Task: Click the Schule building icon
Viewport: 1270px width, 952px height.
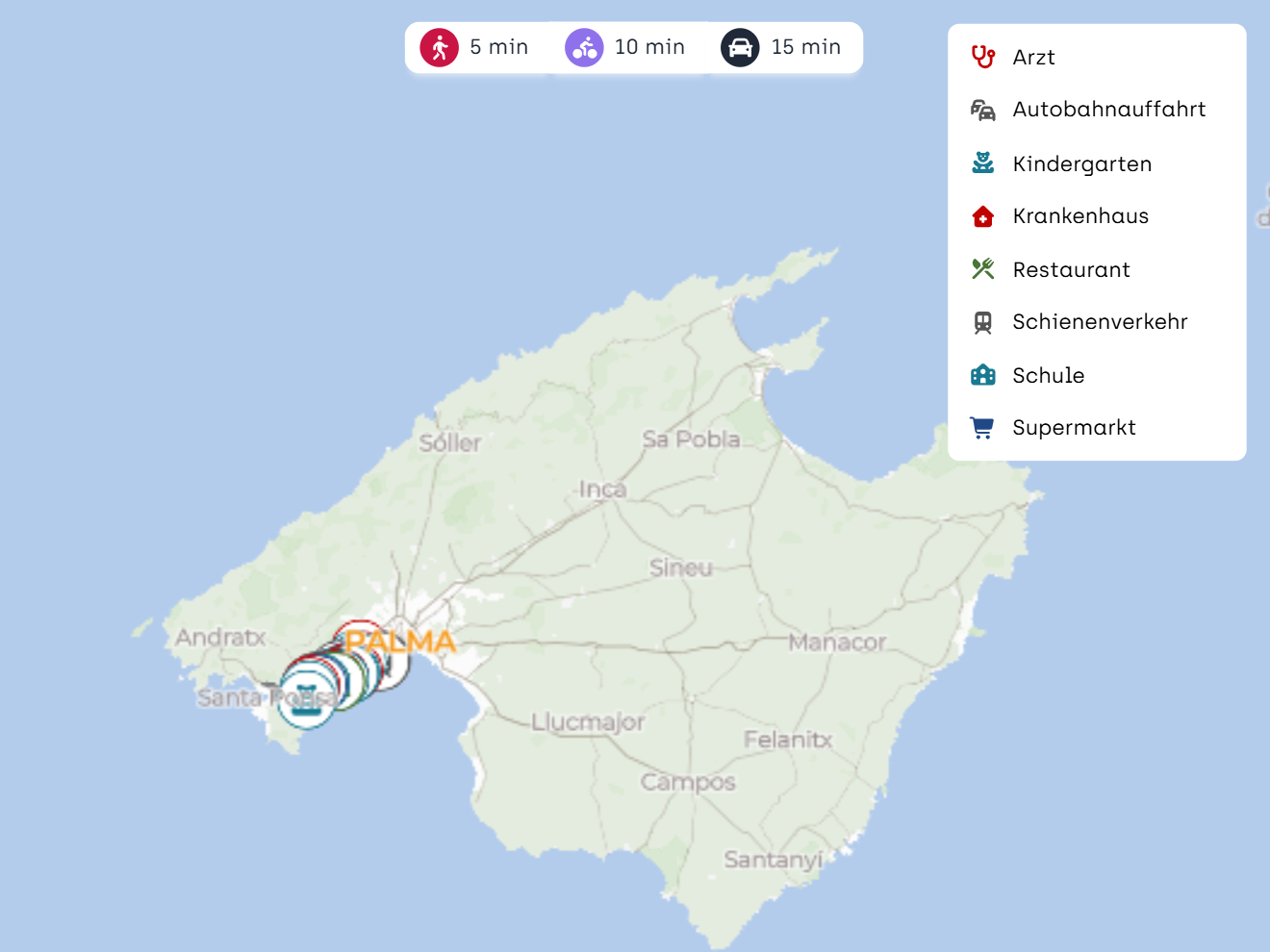Action: pos(982,375)
